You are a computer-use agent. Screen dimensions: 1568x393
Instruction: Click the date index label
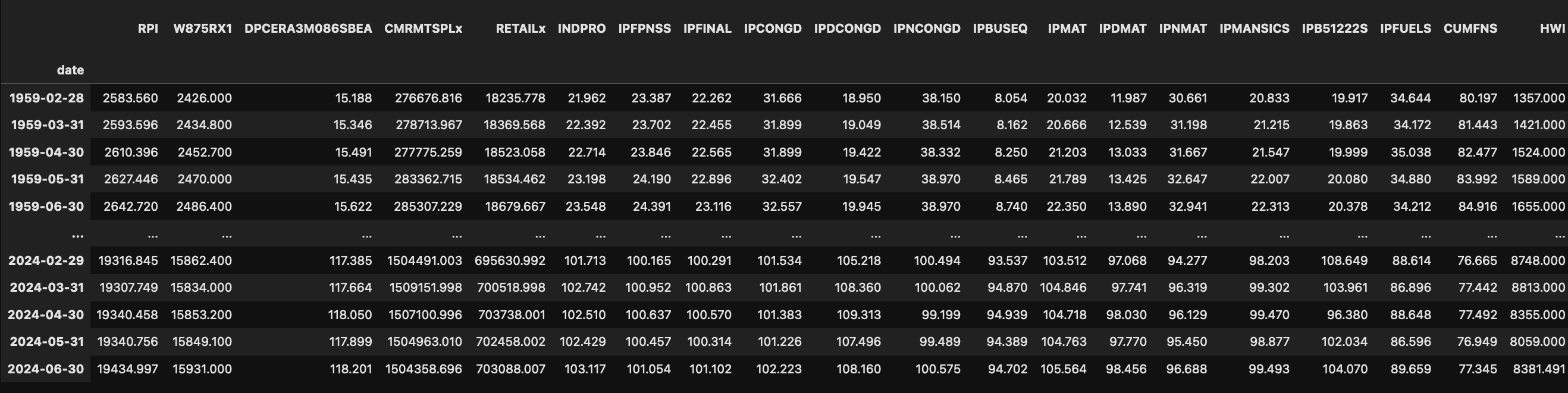point(71,70)
